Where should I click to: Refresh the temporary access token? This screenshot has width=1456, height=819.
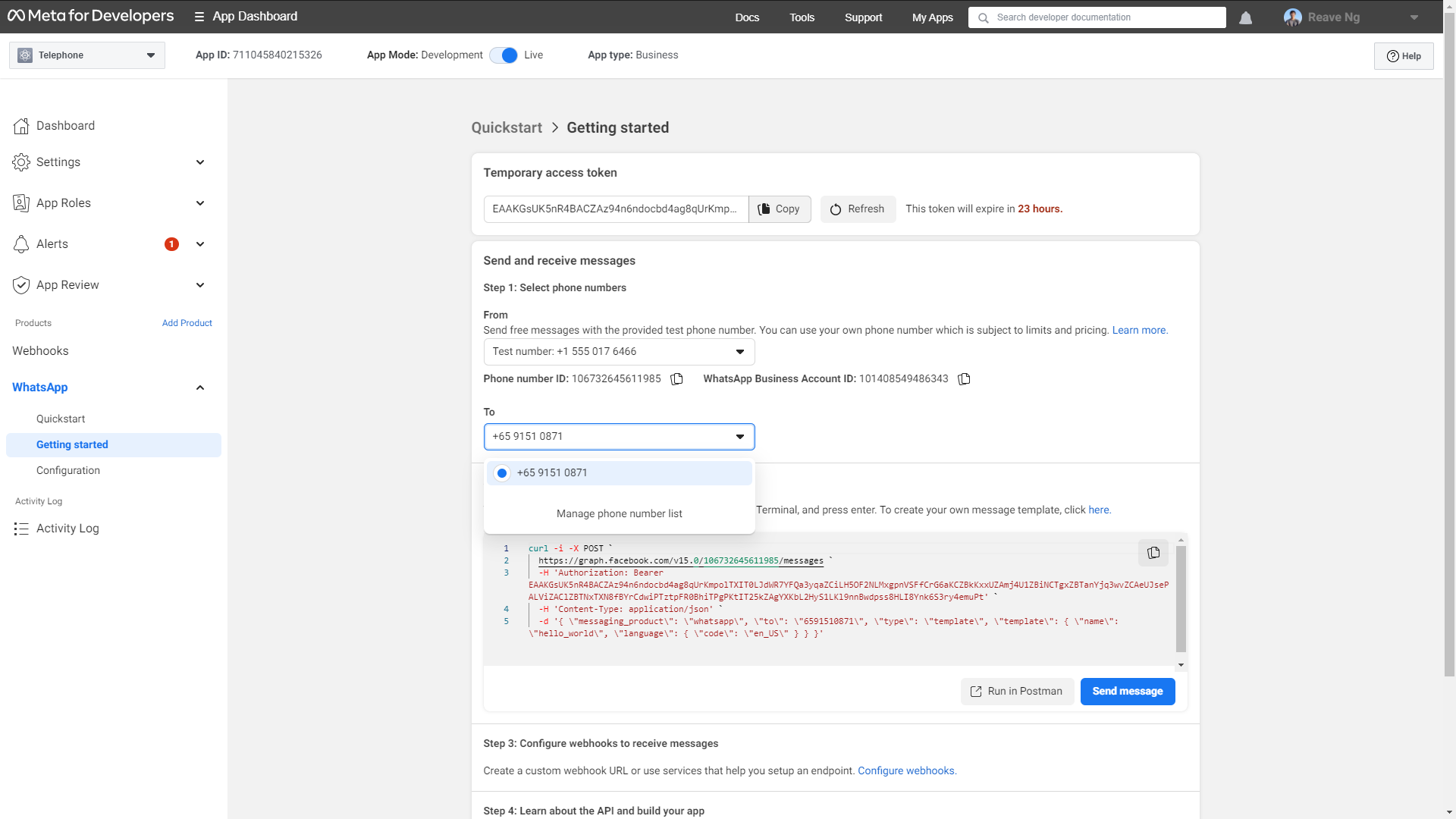pyautogui.click(x=858, y=209)
